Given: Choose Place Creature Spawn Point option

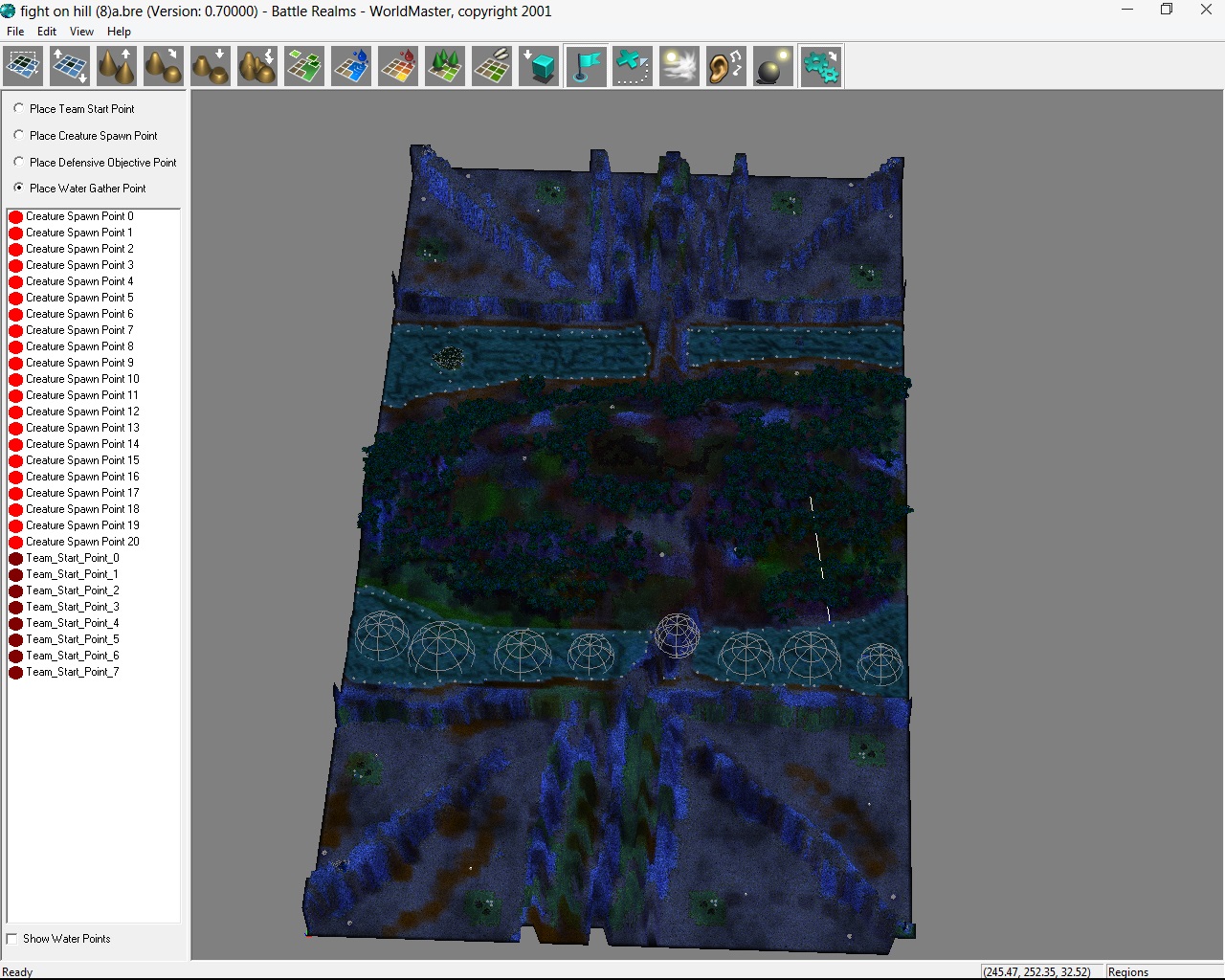Looking at the screenshot, I should [85, 136].
